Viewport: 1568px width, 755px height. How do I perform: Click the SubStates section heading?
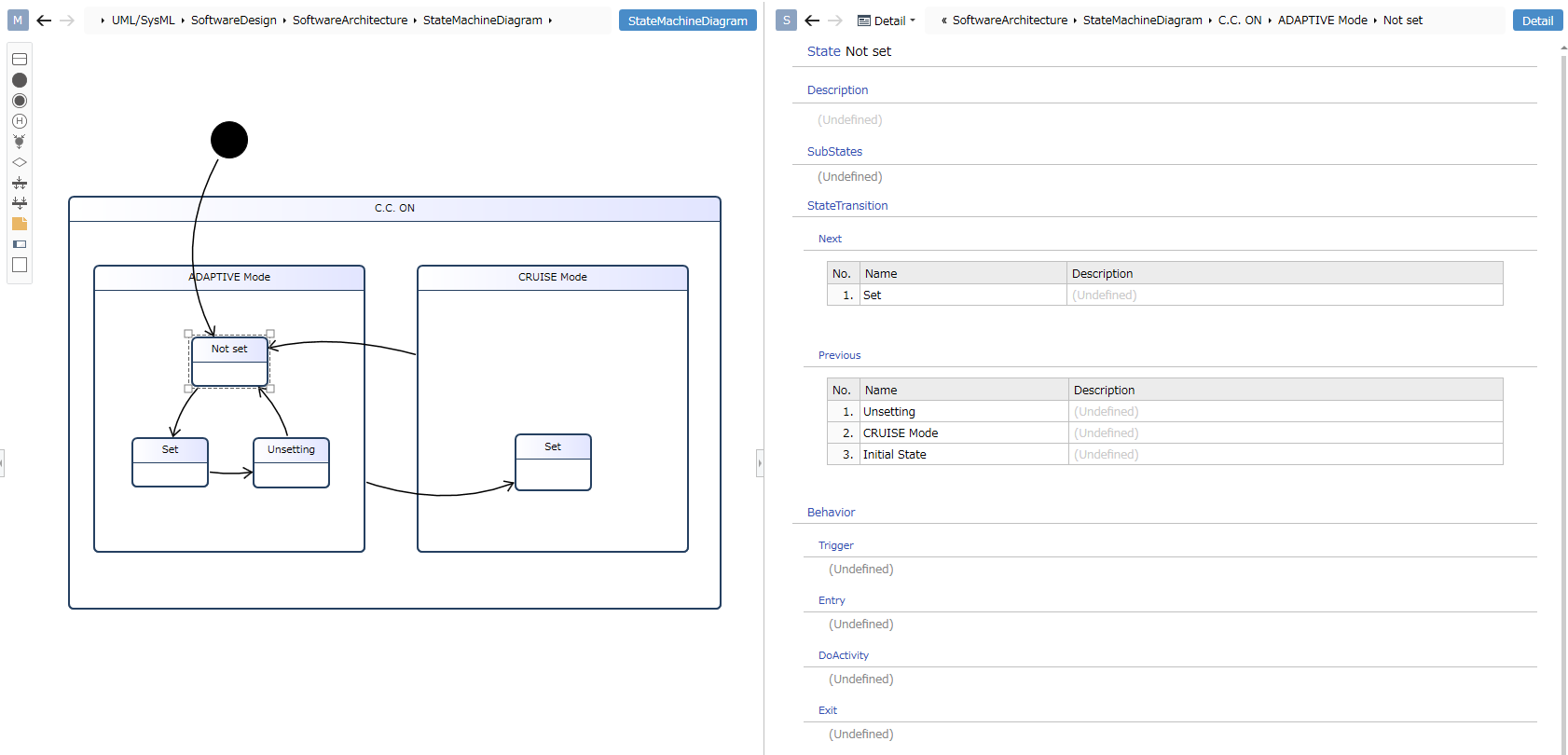(834, 152)
